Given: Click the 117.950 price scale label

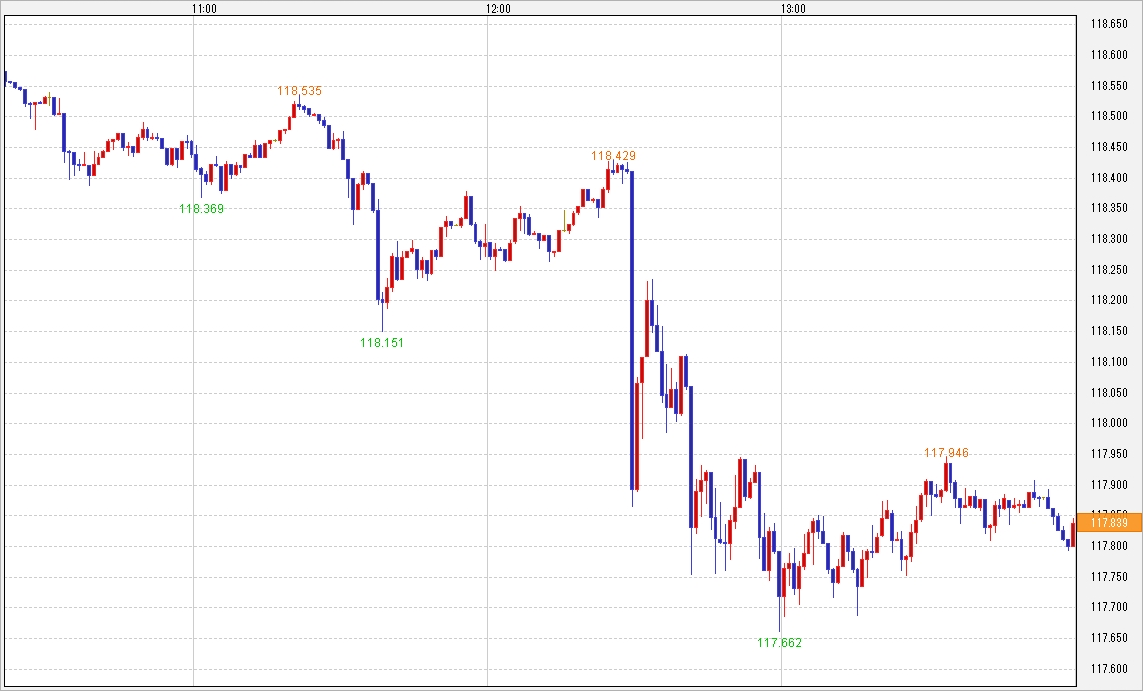Looking at the screenshot, I should pyautogui.click(x=1110, y=454).
